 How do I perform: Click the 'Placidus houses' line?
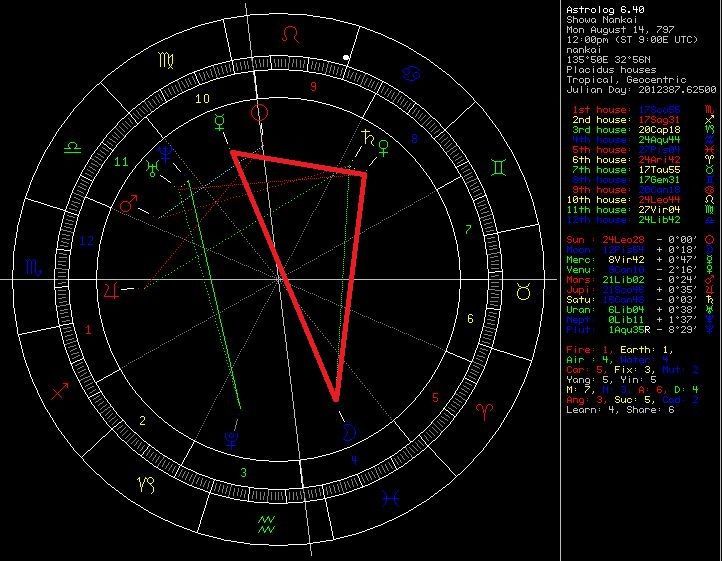point(611,70)
